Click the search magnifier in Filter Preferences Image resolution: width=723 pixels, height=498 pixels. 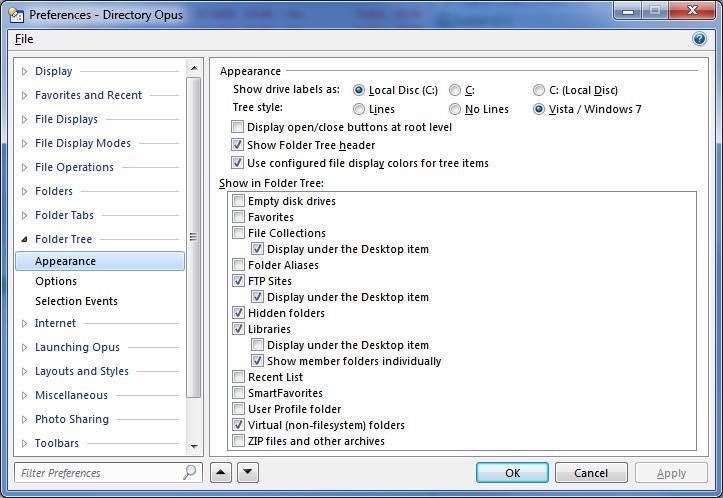(x=190, y=472)
